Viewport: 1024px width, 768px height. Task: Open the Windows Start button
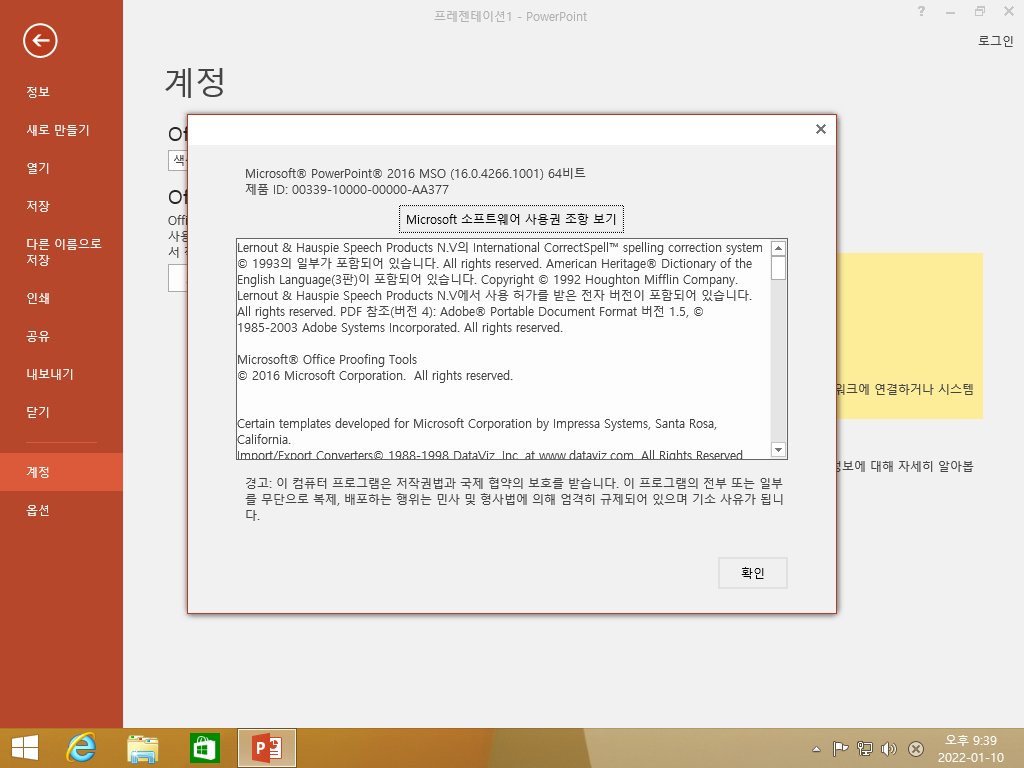(25, 748)
